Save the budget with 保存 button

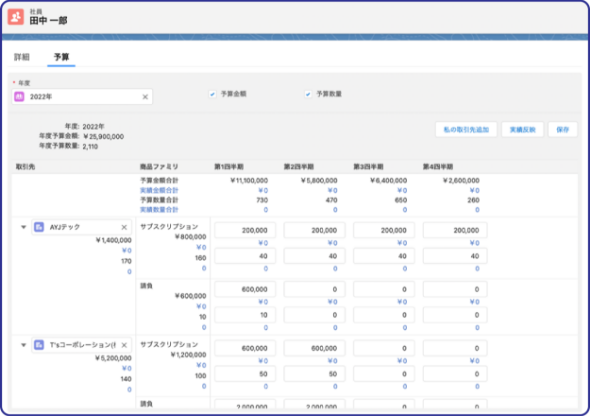pos(563,129)
